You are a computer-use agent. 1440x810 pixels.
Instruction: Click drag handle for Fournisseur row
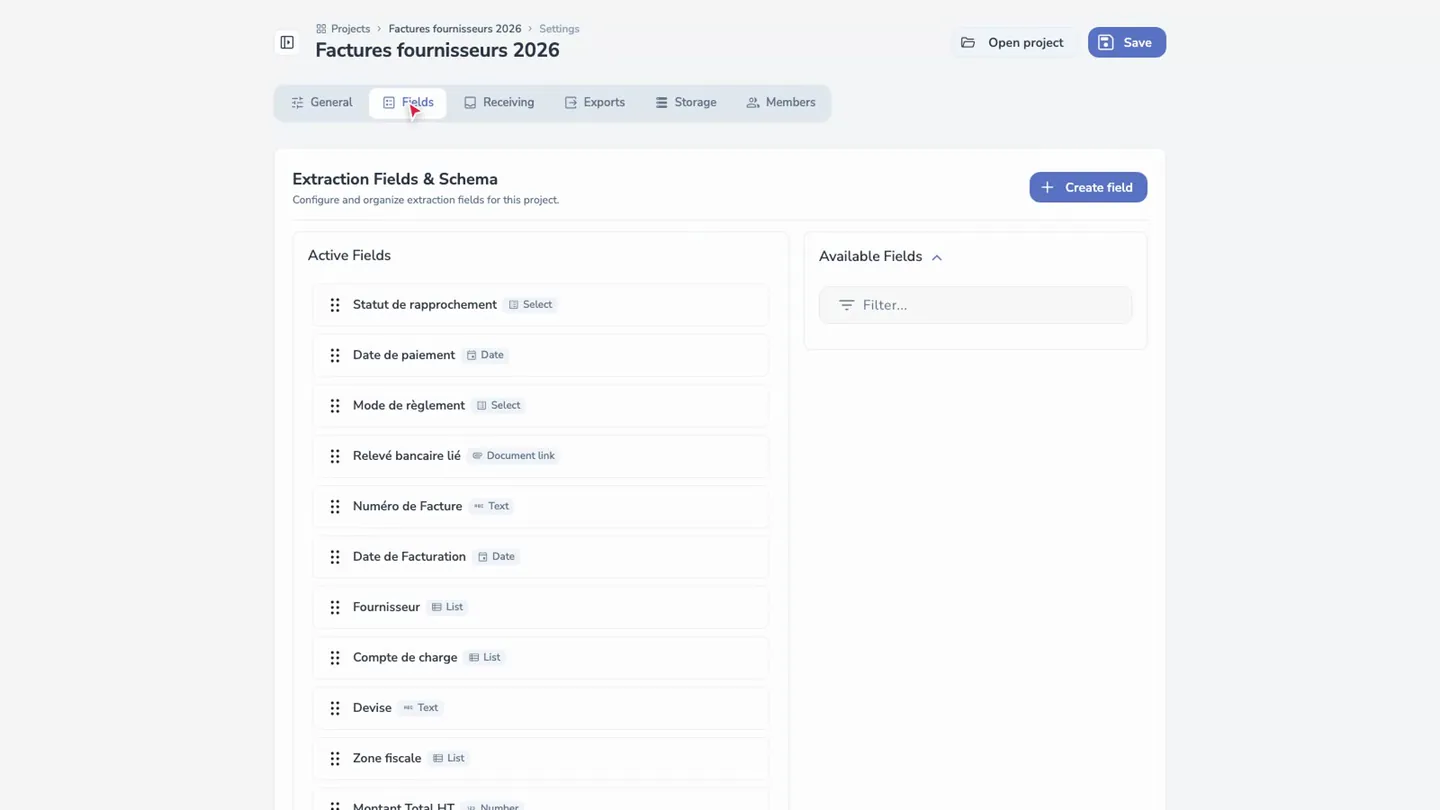pos(335,607)
